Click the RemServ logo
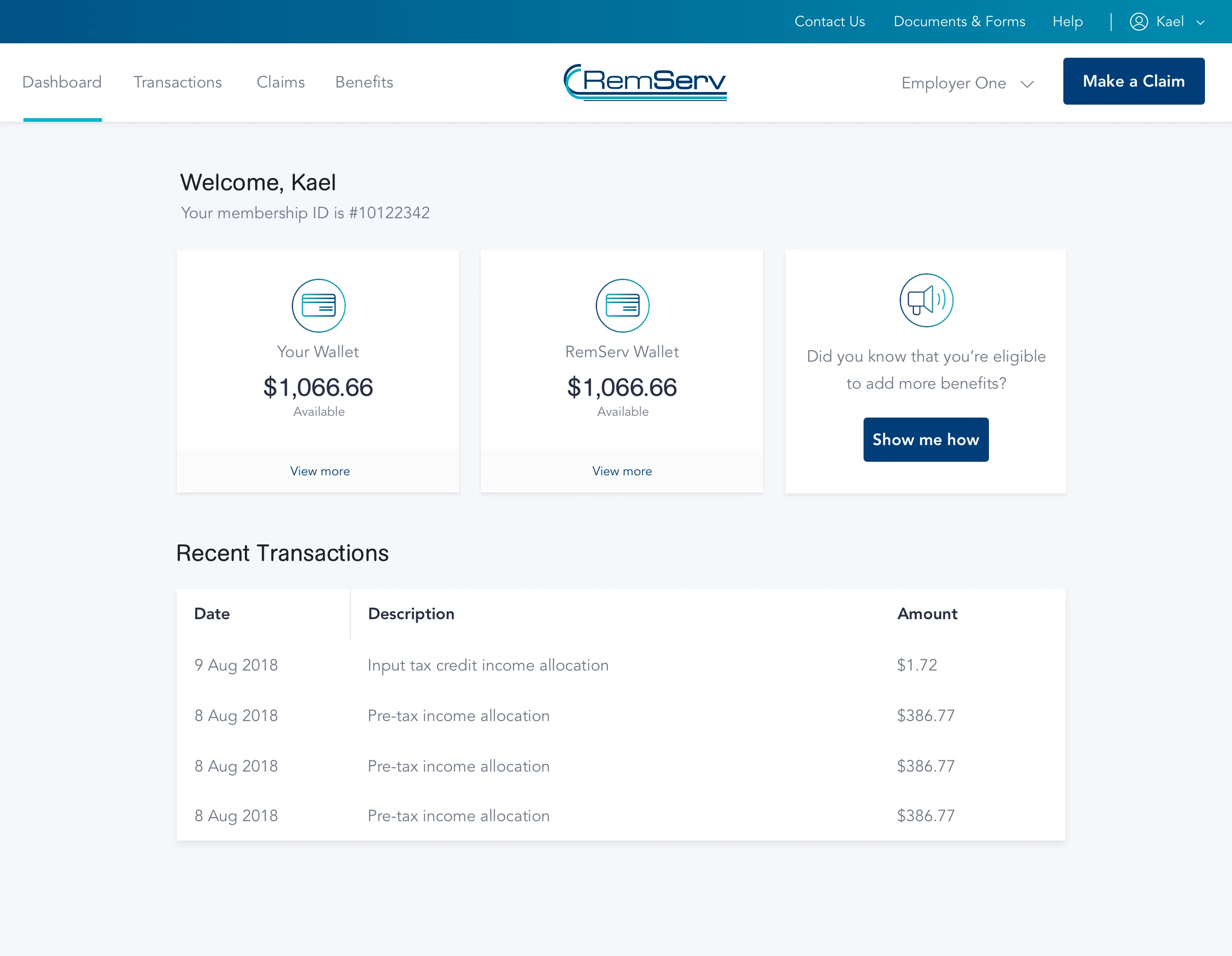Screen dimensions: 1232x956 pos(645,83)
